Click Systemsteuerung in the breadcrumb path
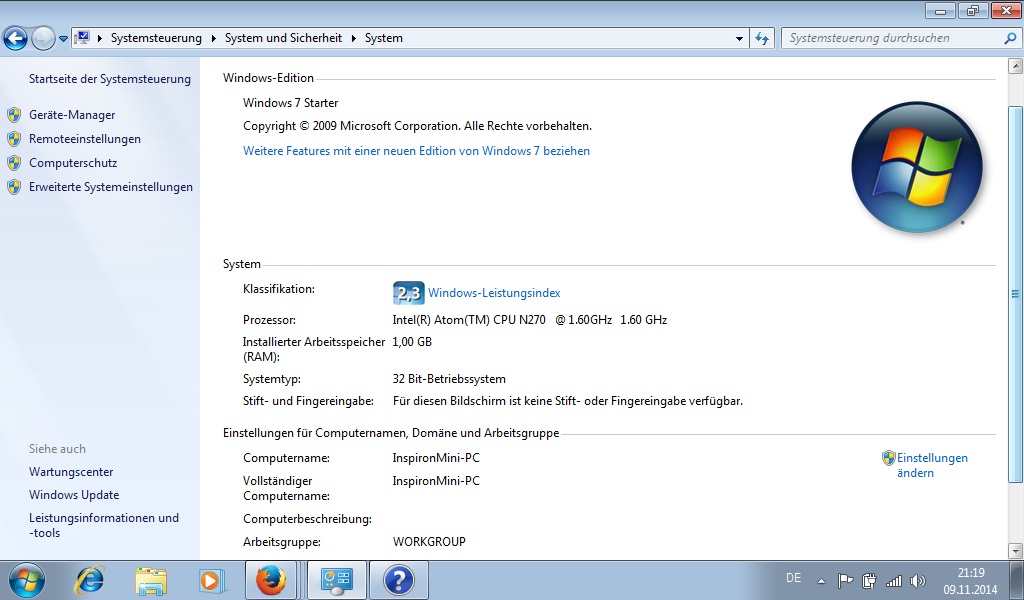This screenshot has width=1024, height=600. pos(156,38)
